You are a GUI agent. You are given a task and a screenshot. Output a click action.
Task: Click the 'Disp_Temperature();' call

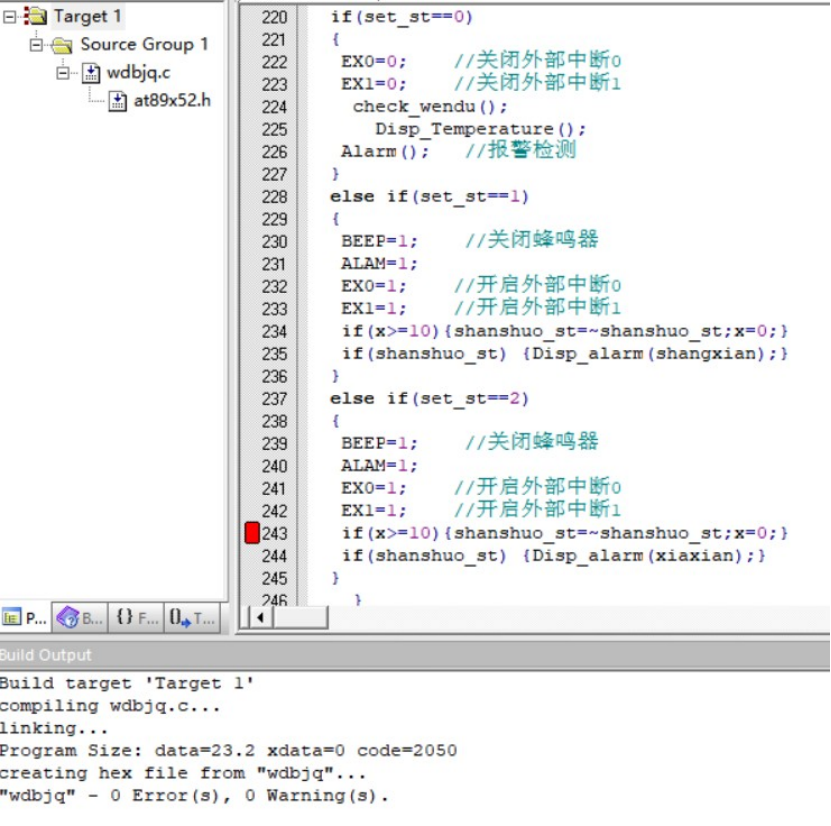pos(481,129)
